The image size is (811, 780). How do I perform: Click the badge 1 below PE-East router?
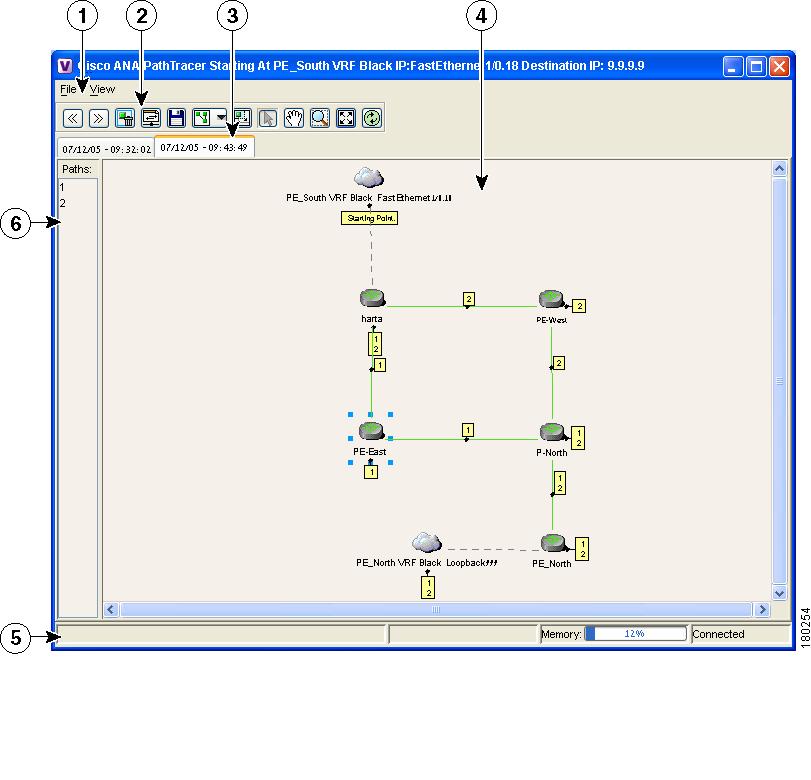pyautogui.click(x=371, y=472)
